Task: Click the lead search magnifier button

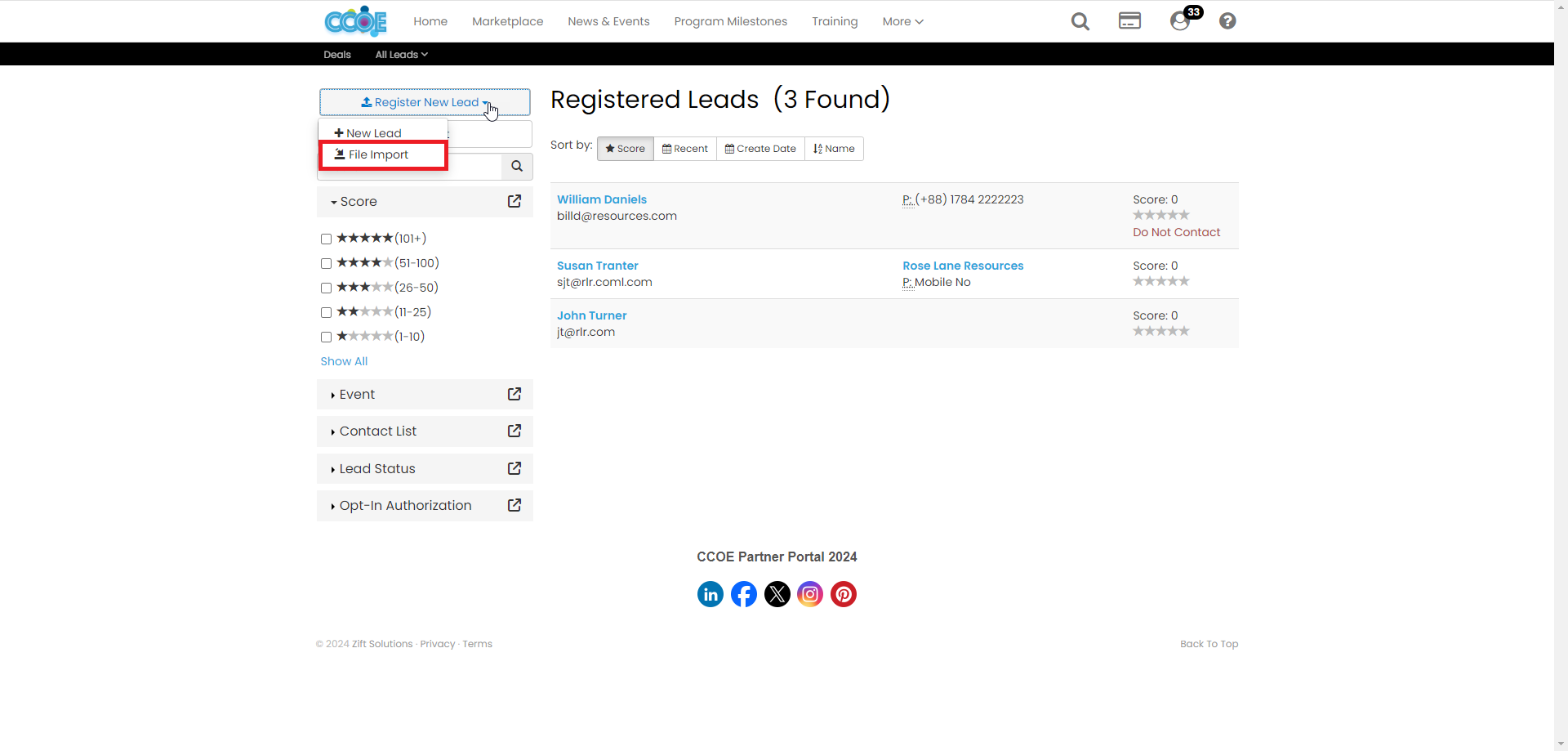Action: point(517,166)
